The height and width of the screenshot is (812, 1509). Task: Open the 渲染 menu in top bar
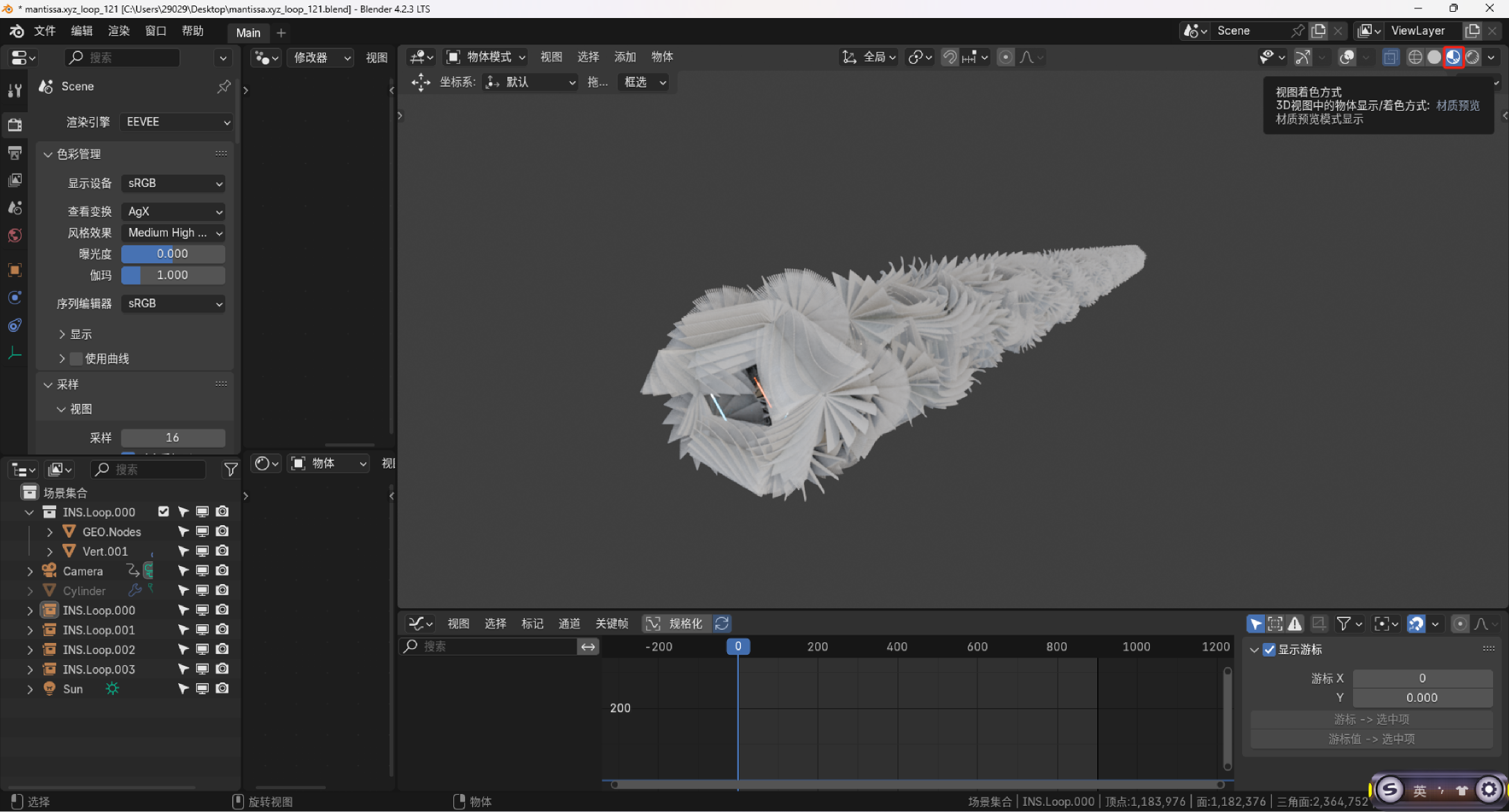coord(119,31)
